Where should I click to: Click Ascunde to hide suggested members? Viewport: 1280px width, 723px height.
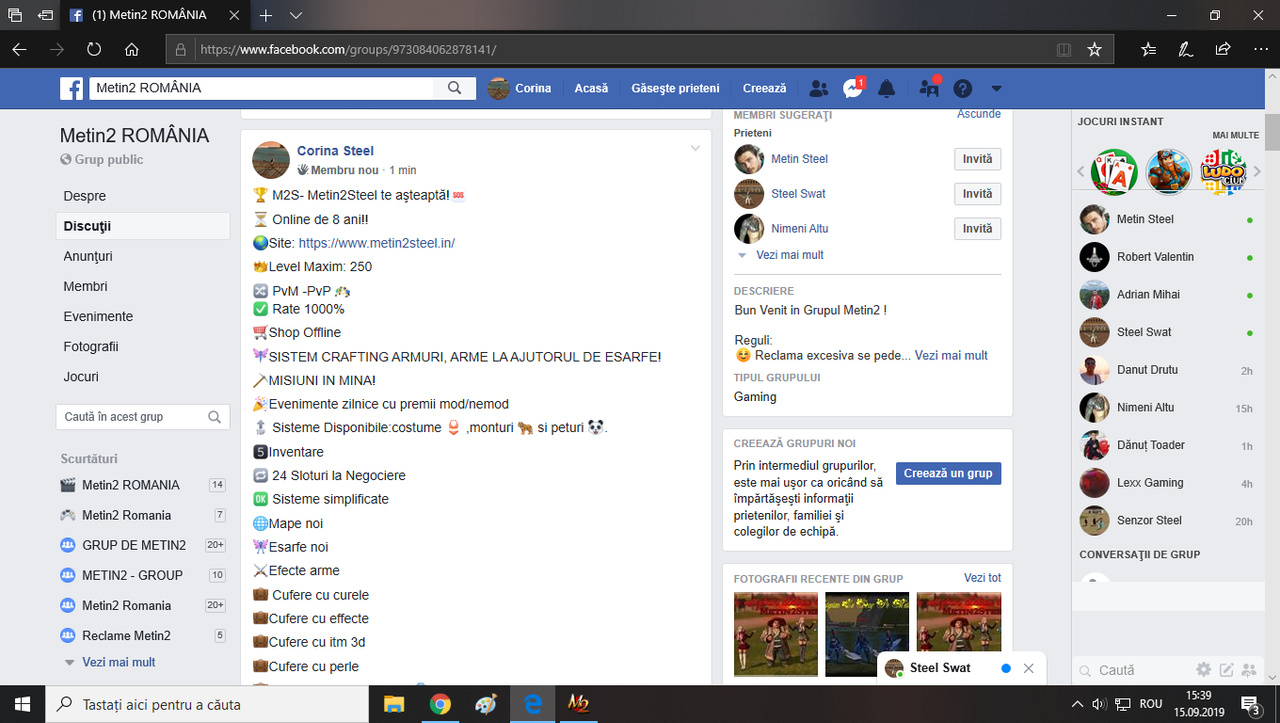(x=979, y=114)
